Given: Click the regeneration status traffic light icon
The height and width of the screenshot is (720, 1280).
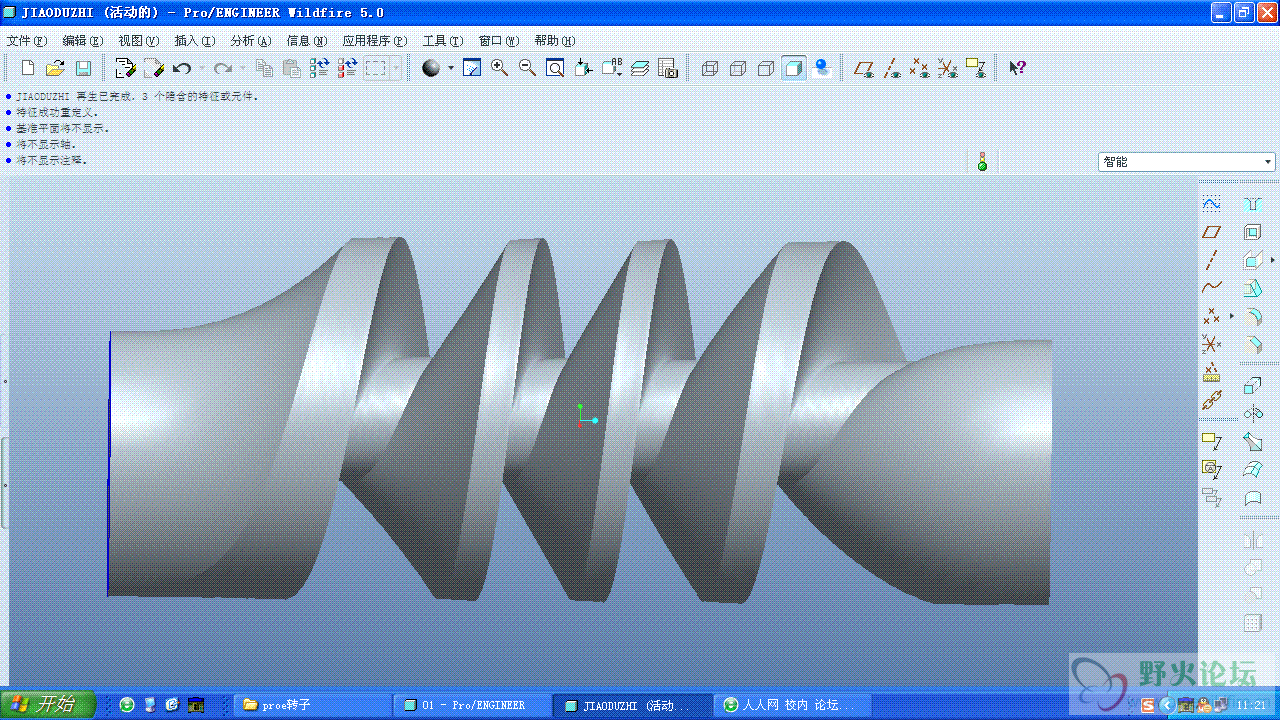Looking at the screenshot, I should tap(982, 161).
